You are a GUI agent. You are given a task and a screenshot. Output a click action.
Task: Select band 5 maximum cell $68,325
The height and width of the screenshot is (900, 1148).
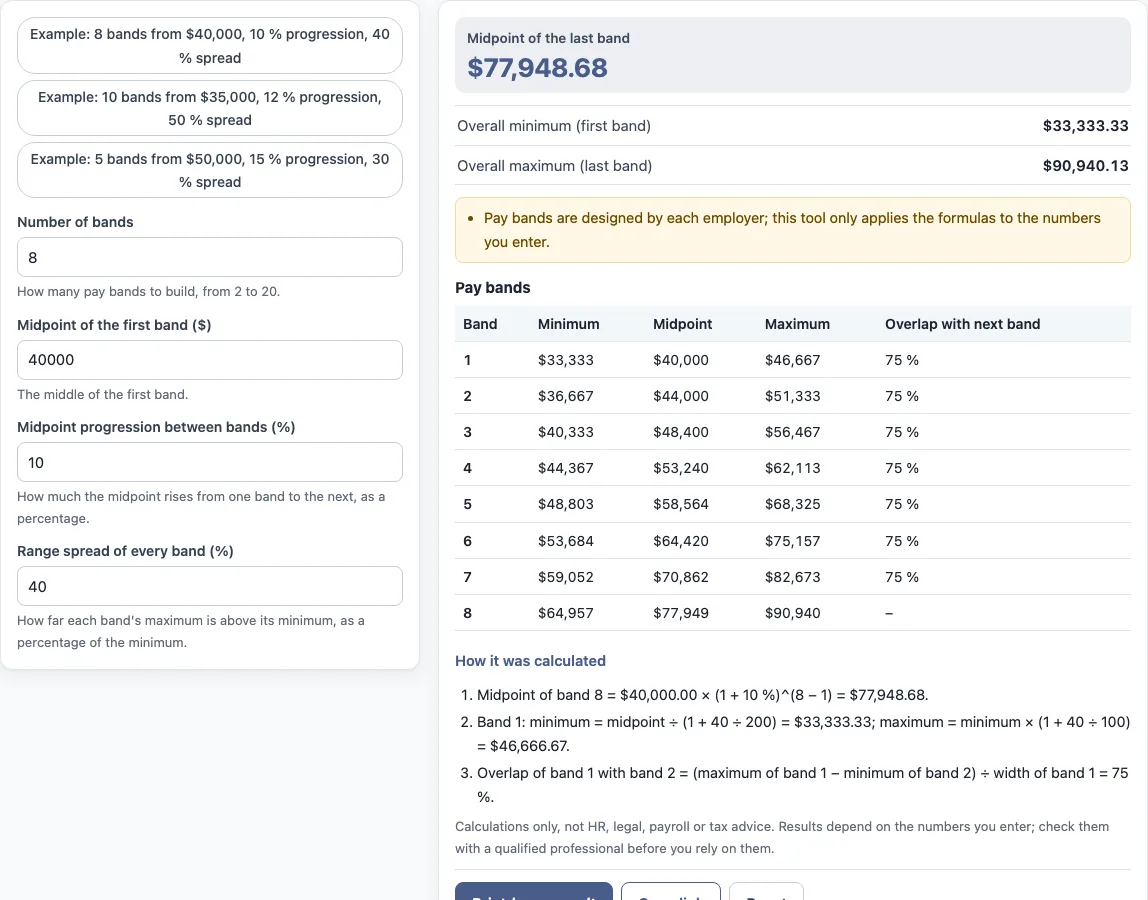pos(792,504)
